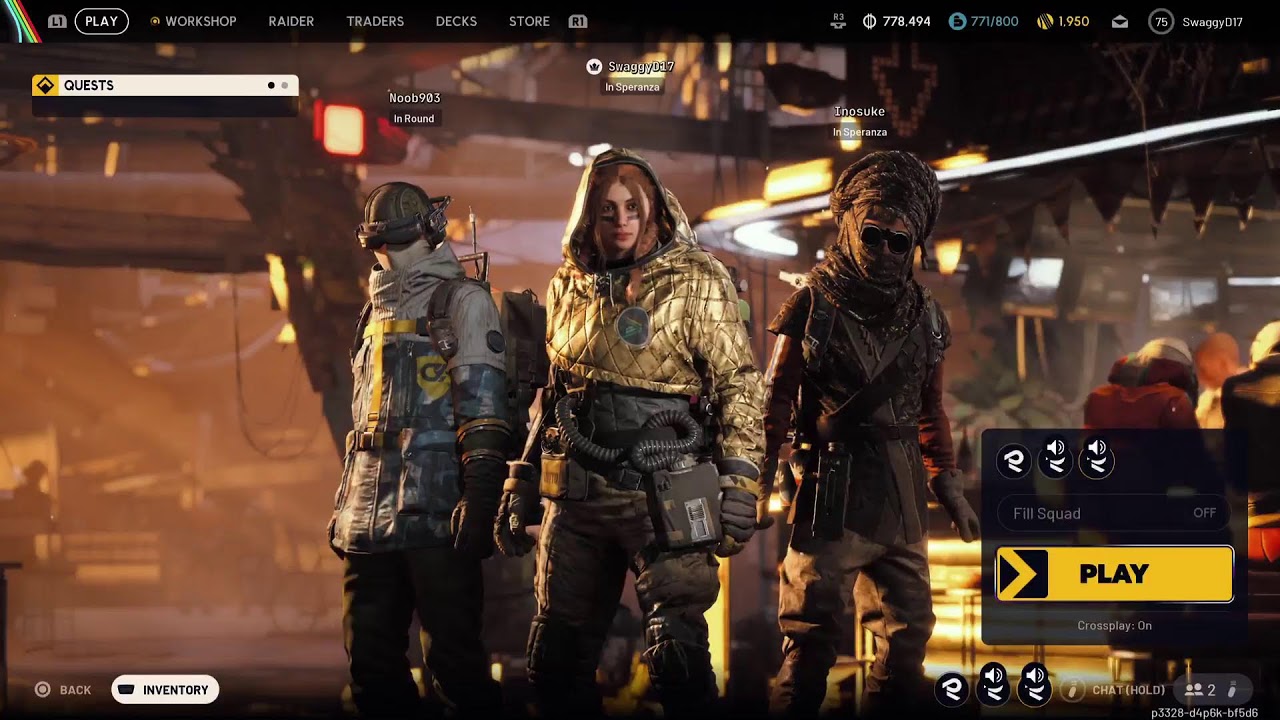1280x720 pixels.
Task: Click the crown leader icon by SwaggyD17
Action: coord(594,66)
